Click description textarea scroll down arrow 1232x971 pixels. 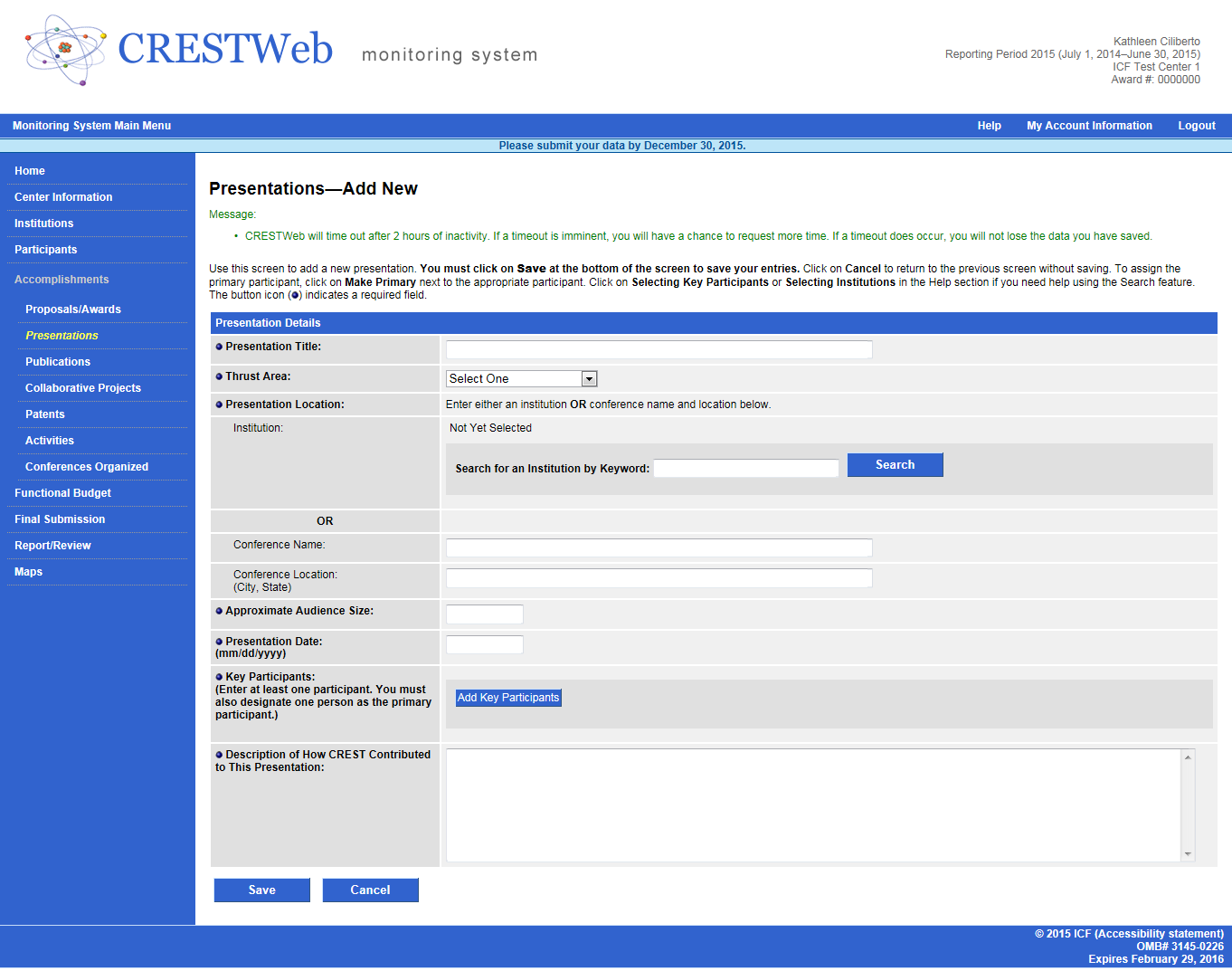tap(1188, 854)
